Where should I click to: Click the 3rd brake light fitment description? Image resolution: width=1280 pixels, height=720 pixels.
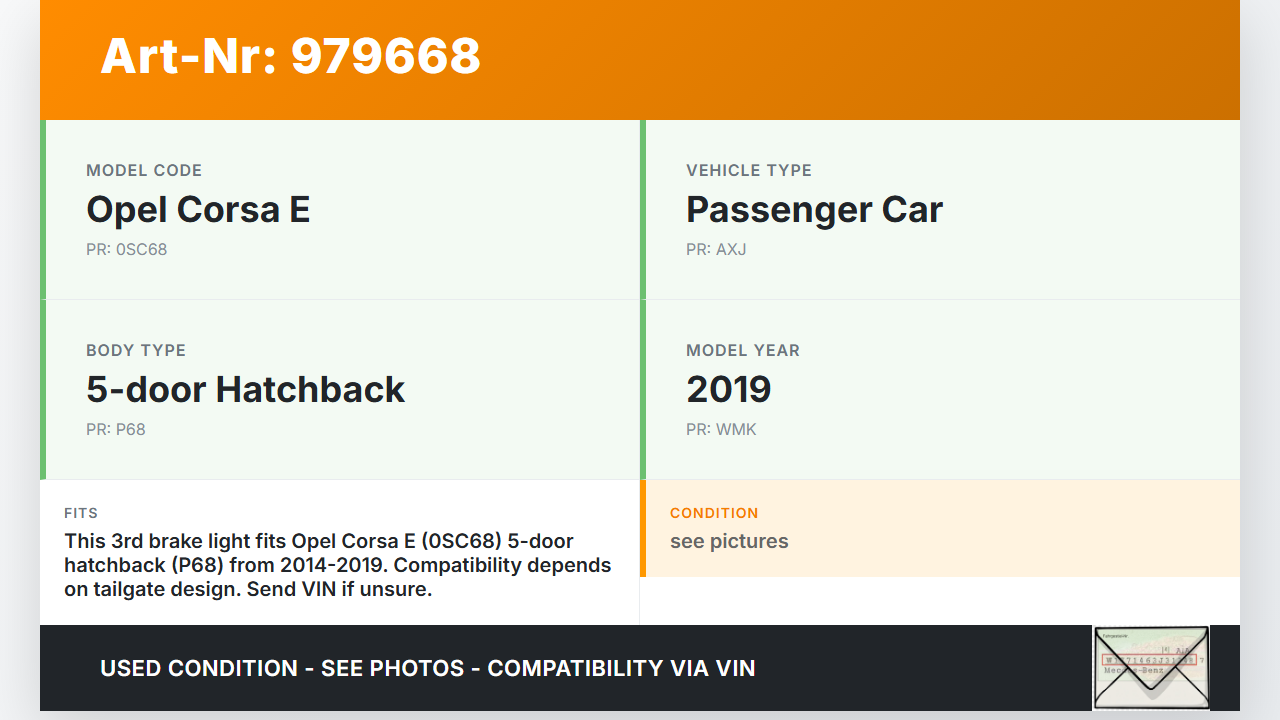click(x=337, y=565)
